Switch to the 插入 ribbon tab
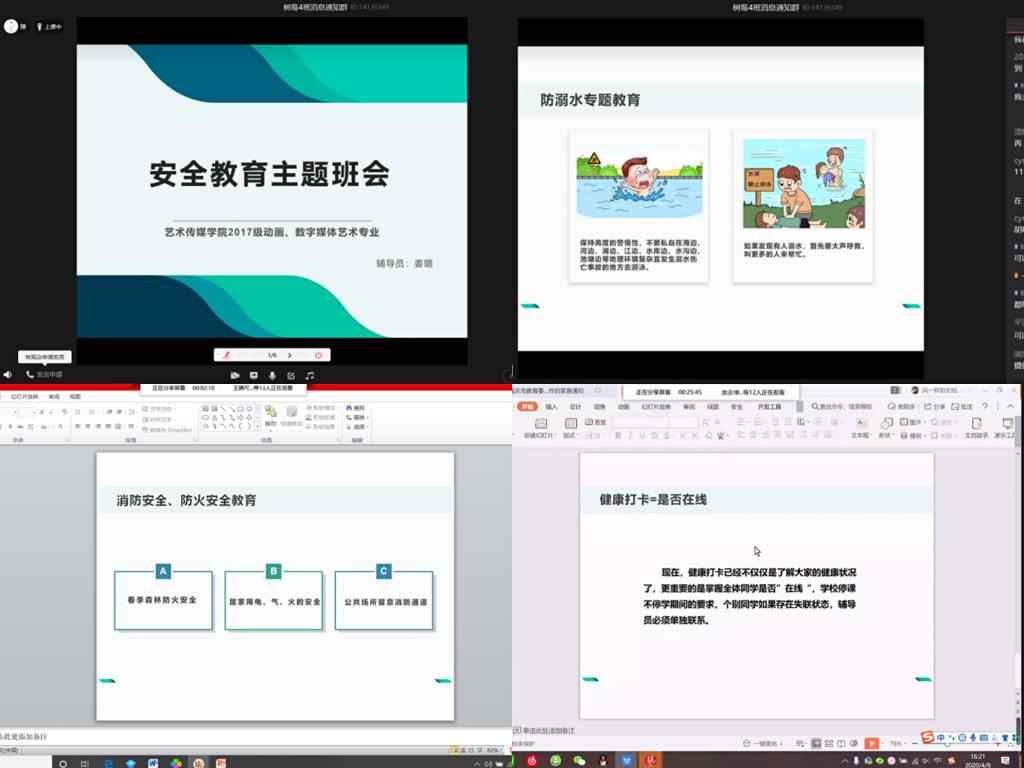 (551, 407)
